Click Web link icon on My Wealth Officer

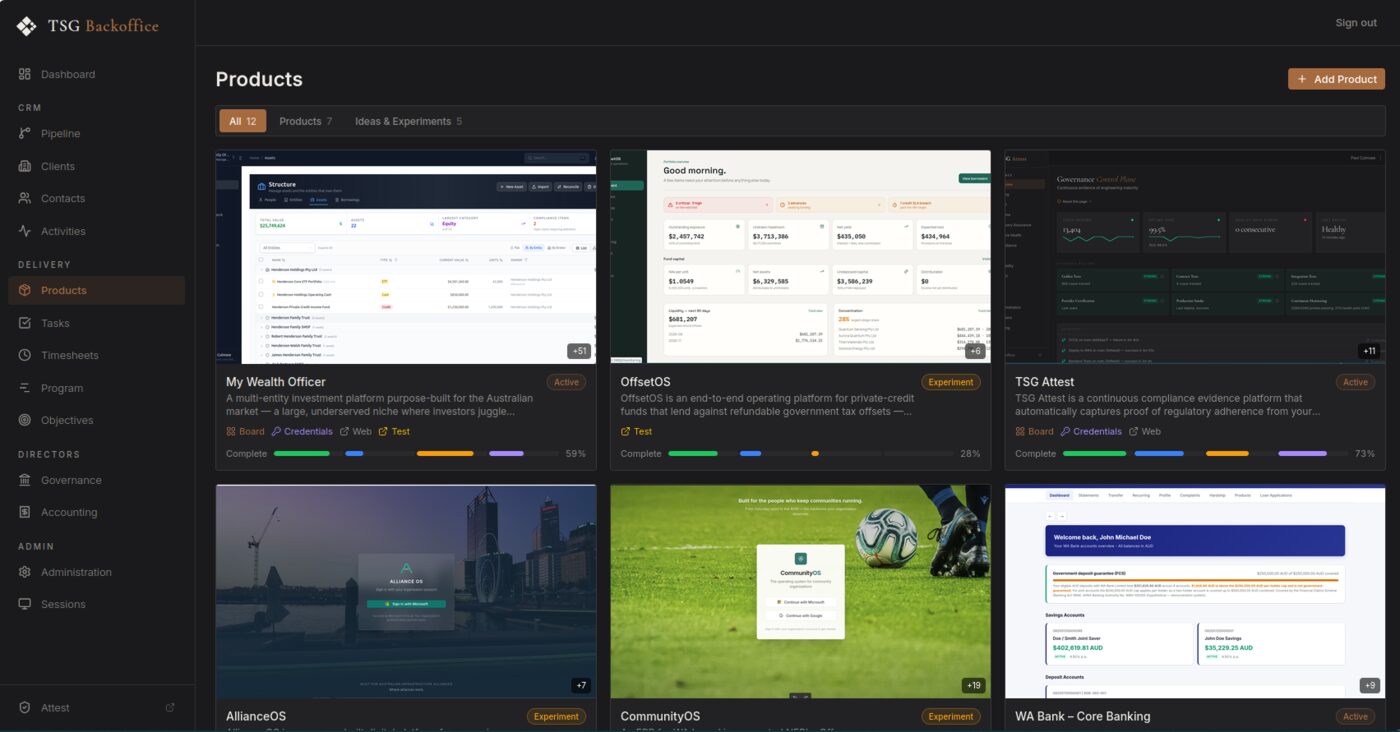click(x=344, y=432)
